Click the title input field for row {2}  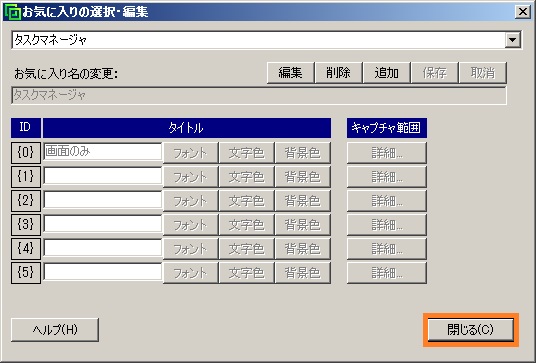[103, 200]
